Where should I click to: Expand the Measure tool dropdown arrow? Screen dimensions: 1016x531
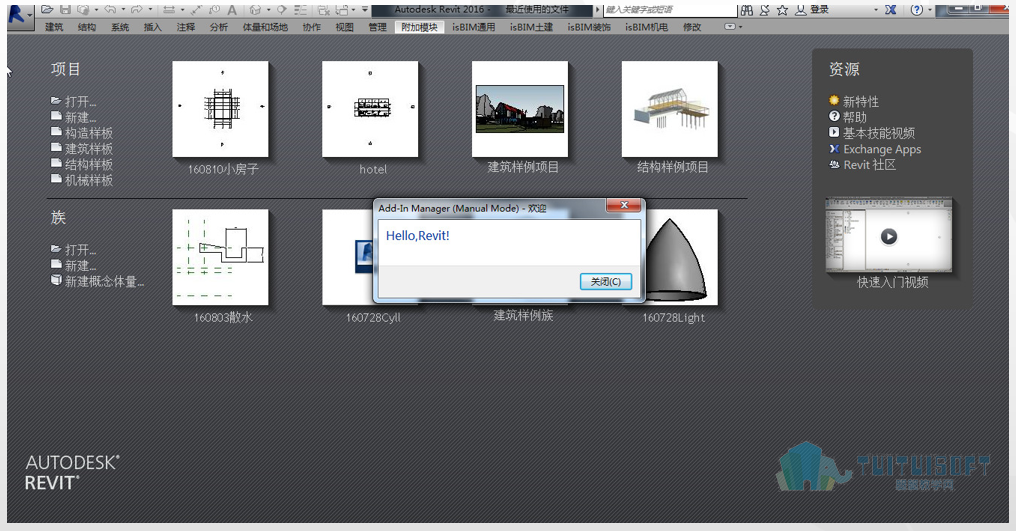(182, 10)
